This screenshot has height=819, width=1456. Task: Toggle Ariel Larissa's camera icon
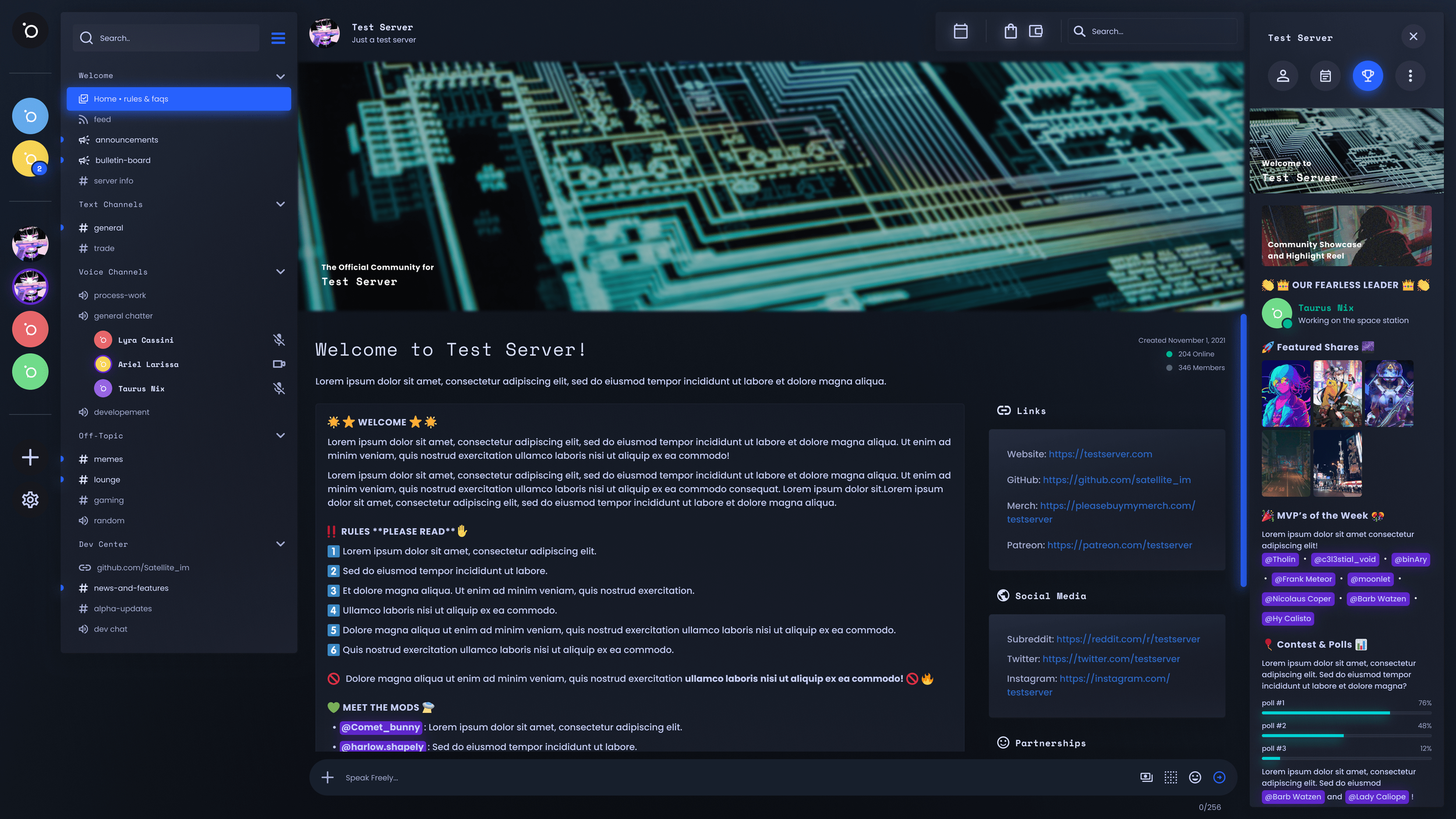click(x=279, y=364)
